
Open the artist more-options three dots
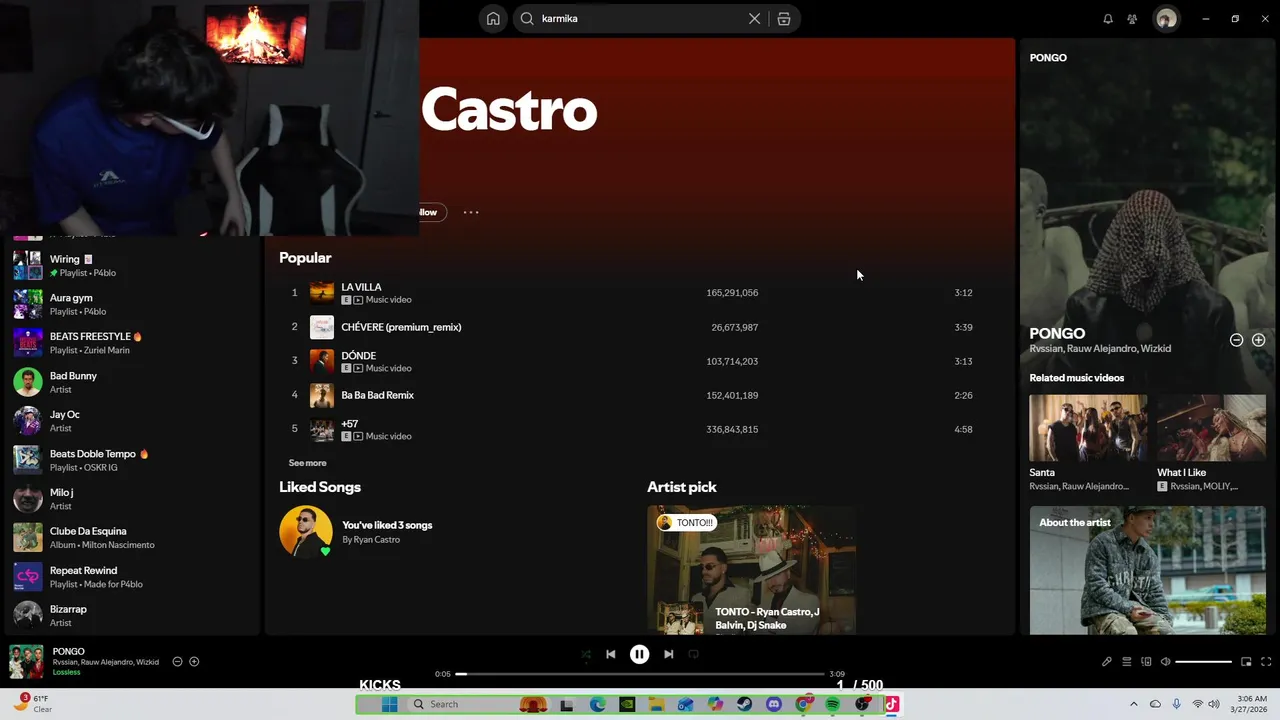[471, 212]
